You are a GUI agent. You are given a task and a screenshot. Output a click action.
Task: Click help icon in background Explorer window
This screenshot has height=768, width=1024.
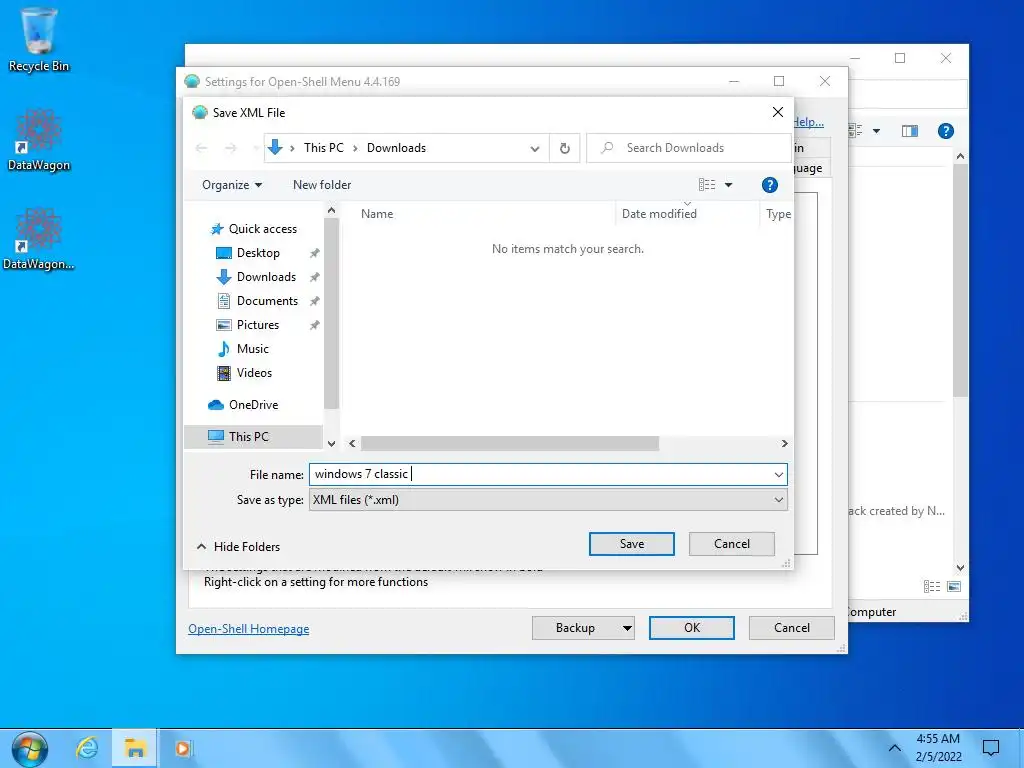point(945,131)
